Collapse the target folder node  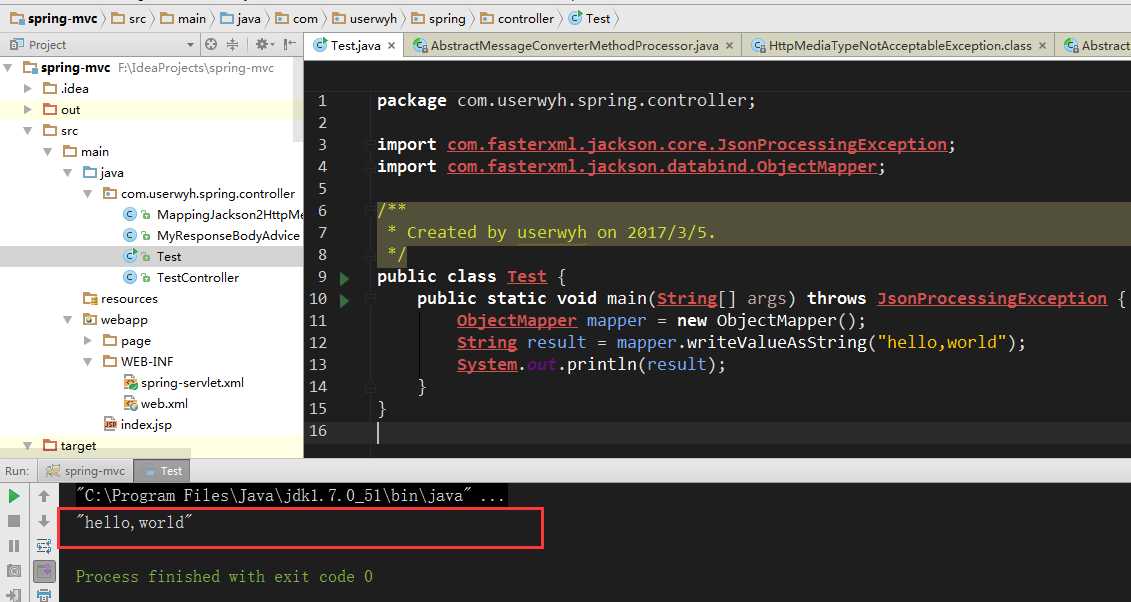pyautogui.click(x=28, y=446)
